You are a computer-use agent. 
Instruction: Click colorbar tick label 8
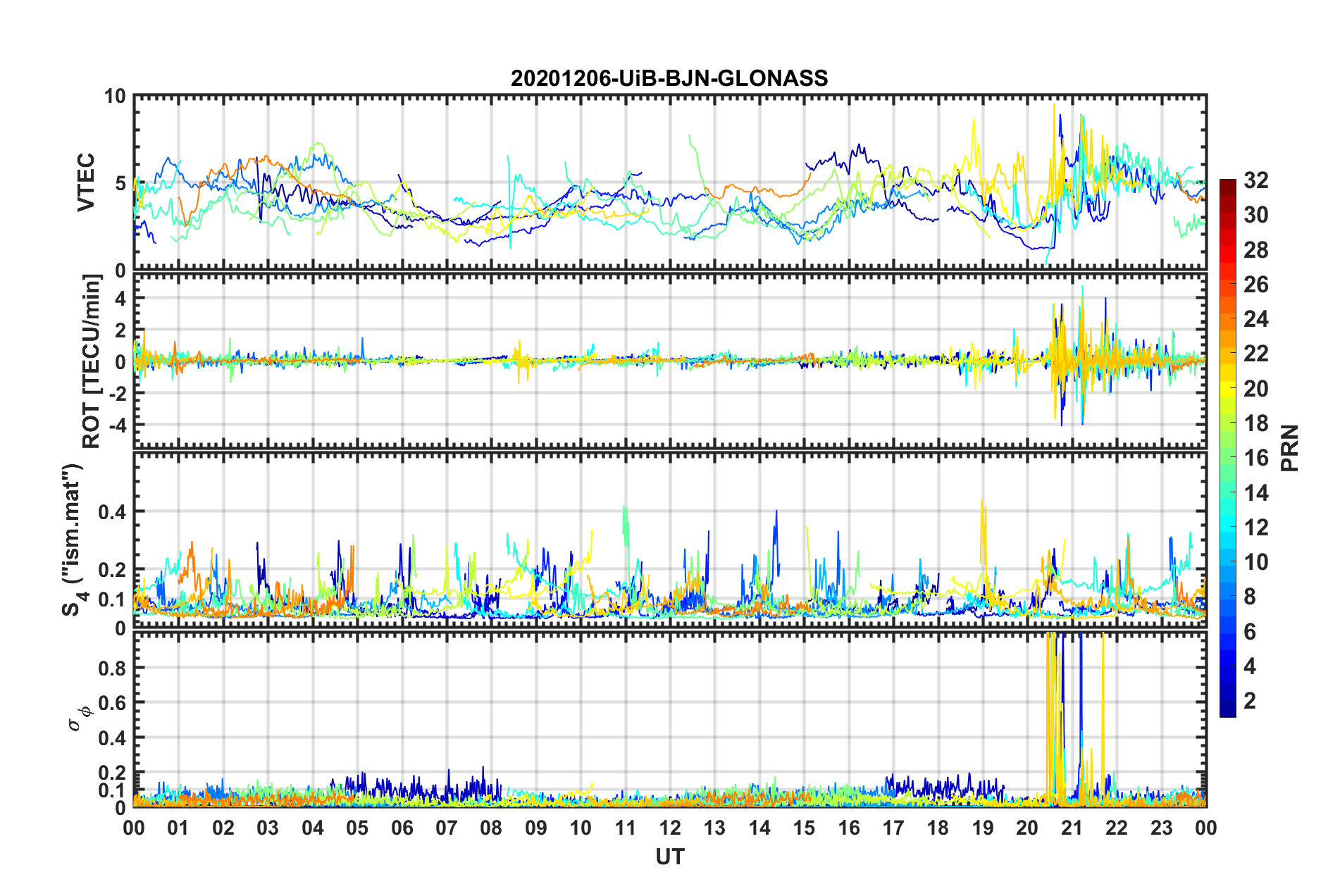tap(1250, 597)
